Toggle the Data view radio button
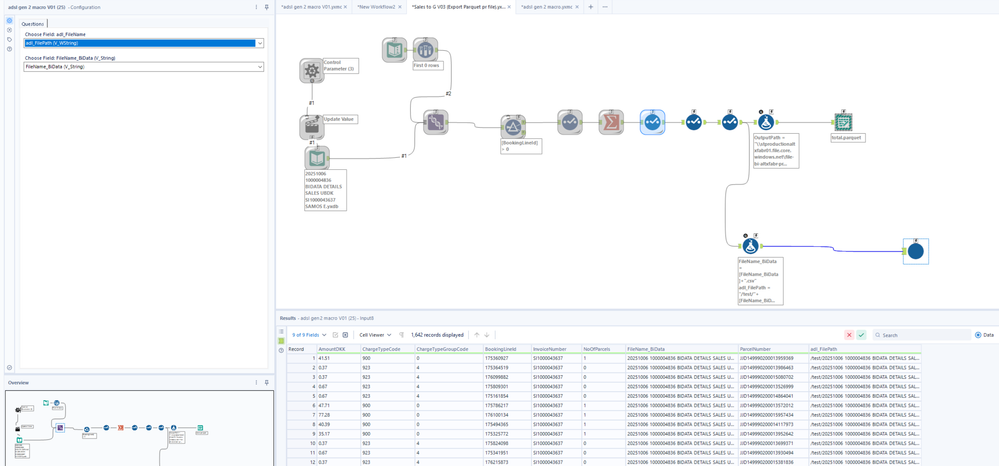Screen dimensions: 999x466 pyautogui.click(x=978, y=335)
